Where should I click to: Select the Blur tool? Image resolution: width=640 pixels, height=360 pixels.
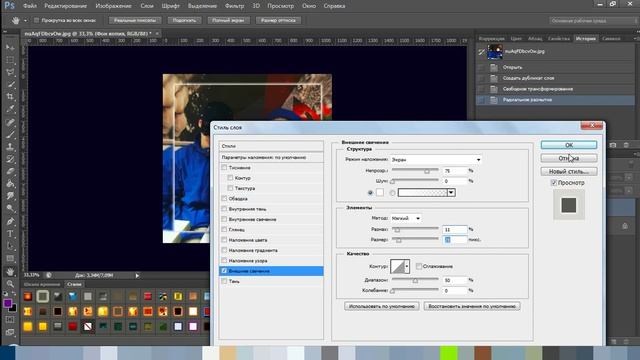(10, 196)
